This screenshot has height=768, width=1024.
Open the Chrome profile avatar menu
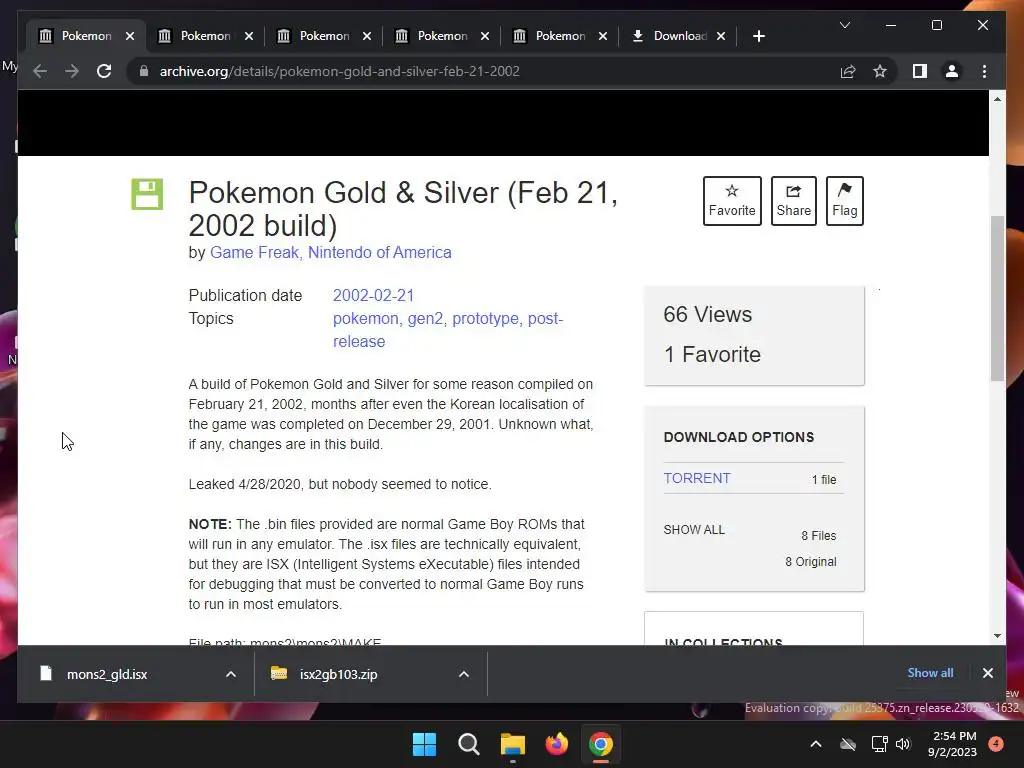click(x=952, y=71)
